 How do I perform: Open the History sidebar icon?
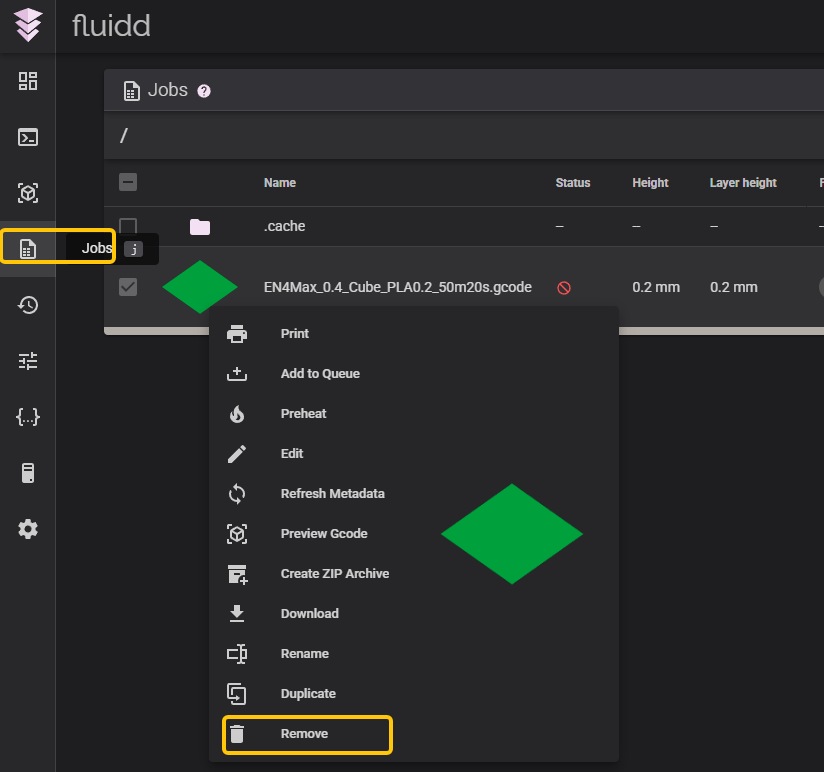[x=28, y=305]
